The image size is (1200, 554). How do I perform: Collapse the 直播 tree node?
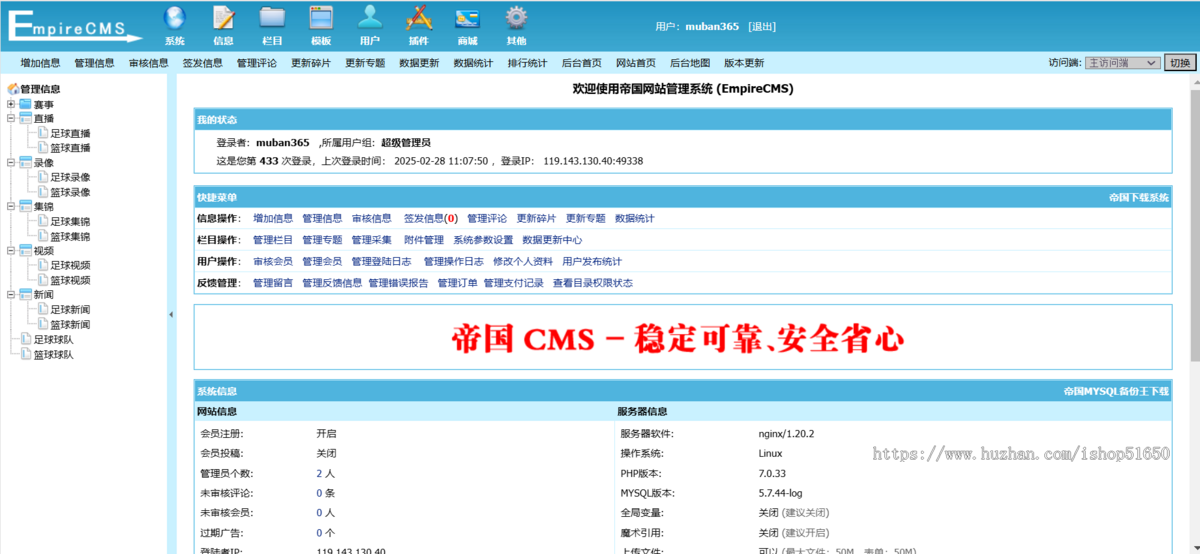(11, 118)
